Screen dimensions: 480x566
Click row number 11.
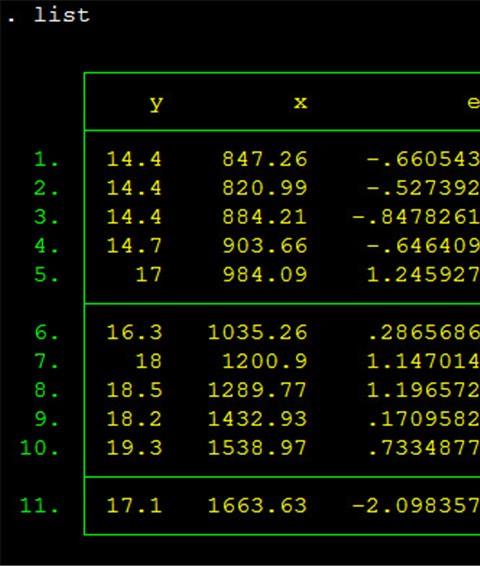point(39,505)
